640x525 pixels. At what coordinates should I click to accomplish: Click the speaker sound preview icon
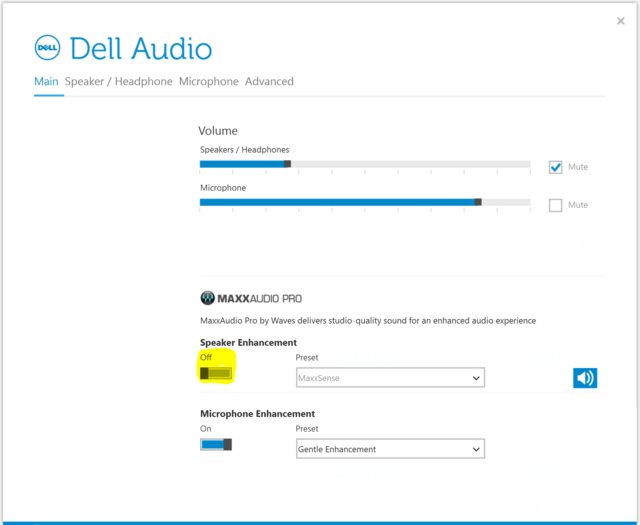click(x=585, y=377)
